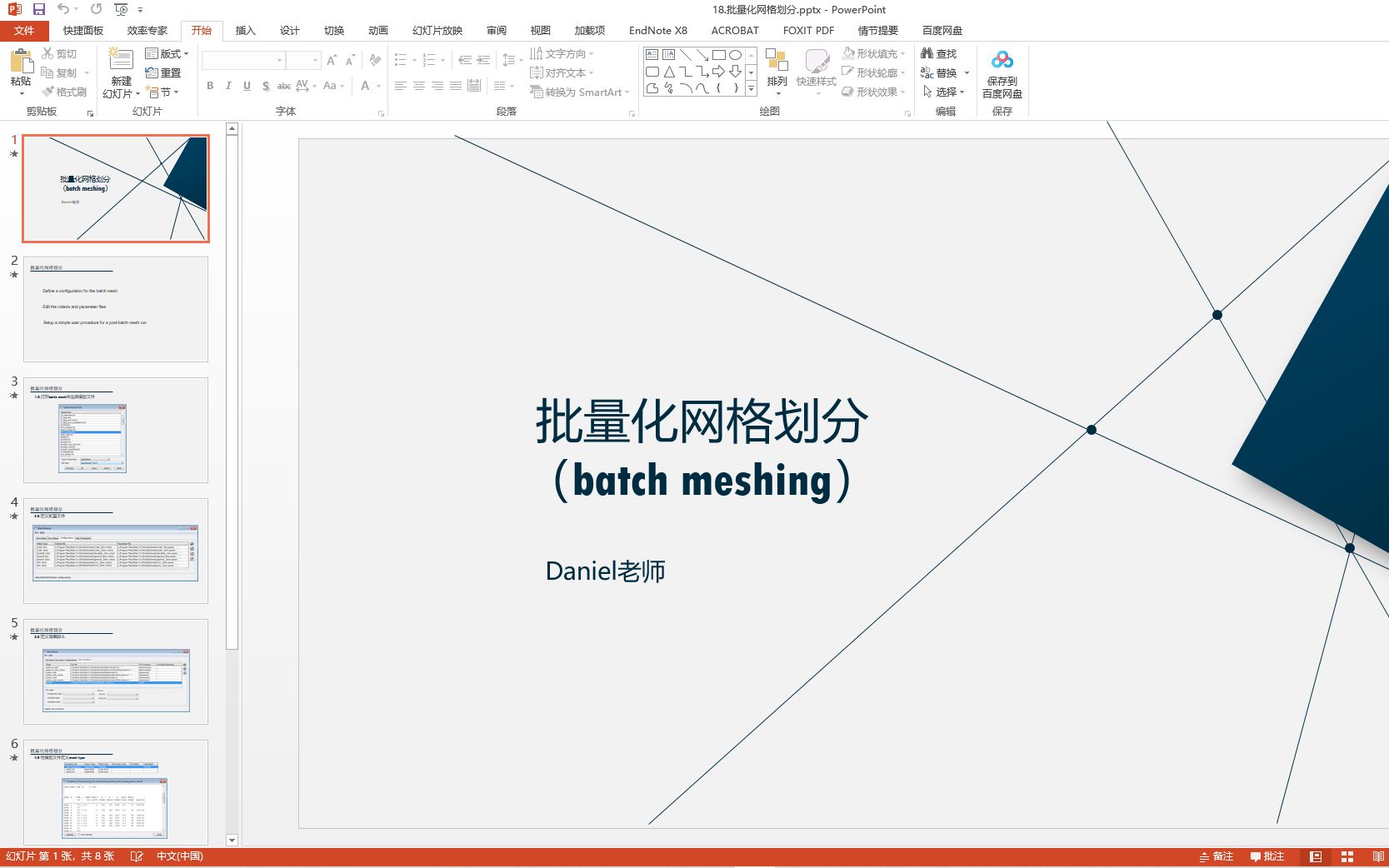
Task: Click 重置 to reset slide layout
Action: 166,72
